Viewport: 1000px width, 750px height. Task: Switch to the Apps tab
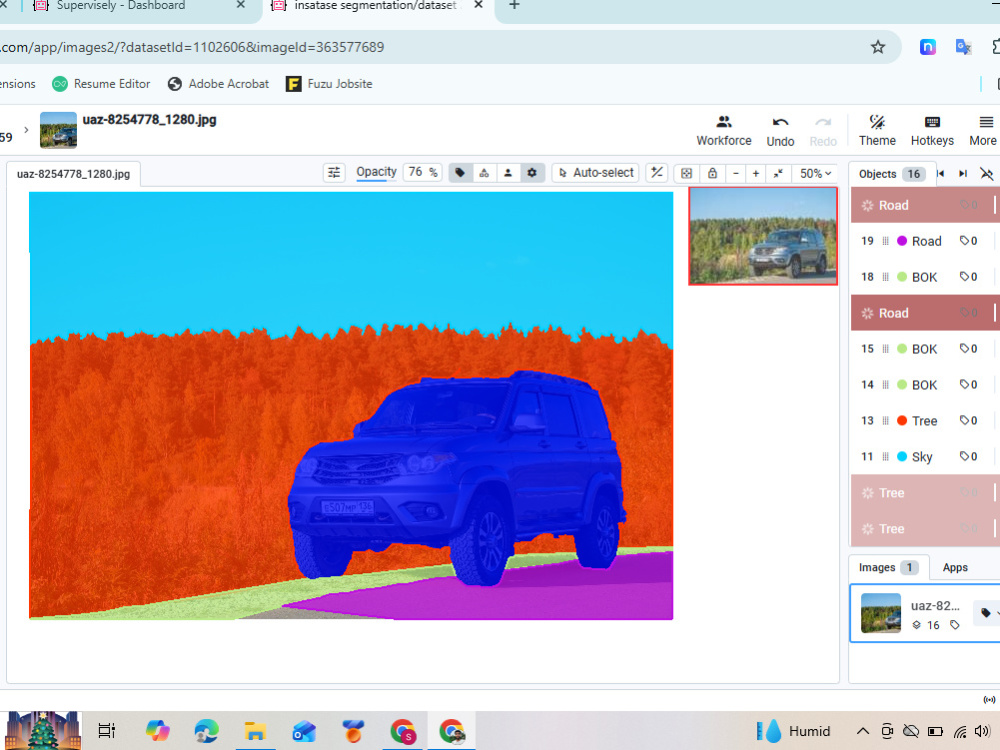coord(955,568)
